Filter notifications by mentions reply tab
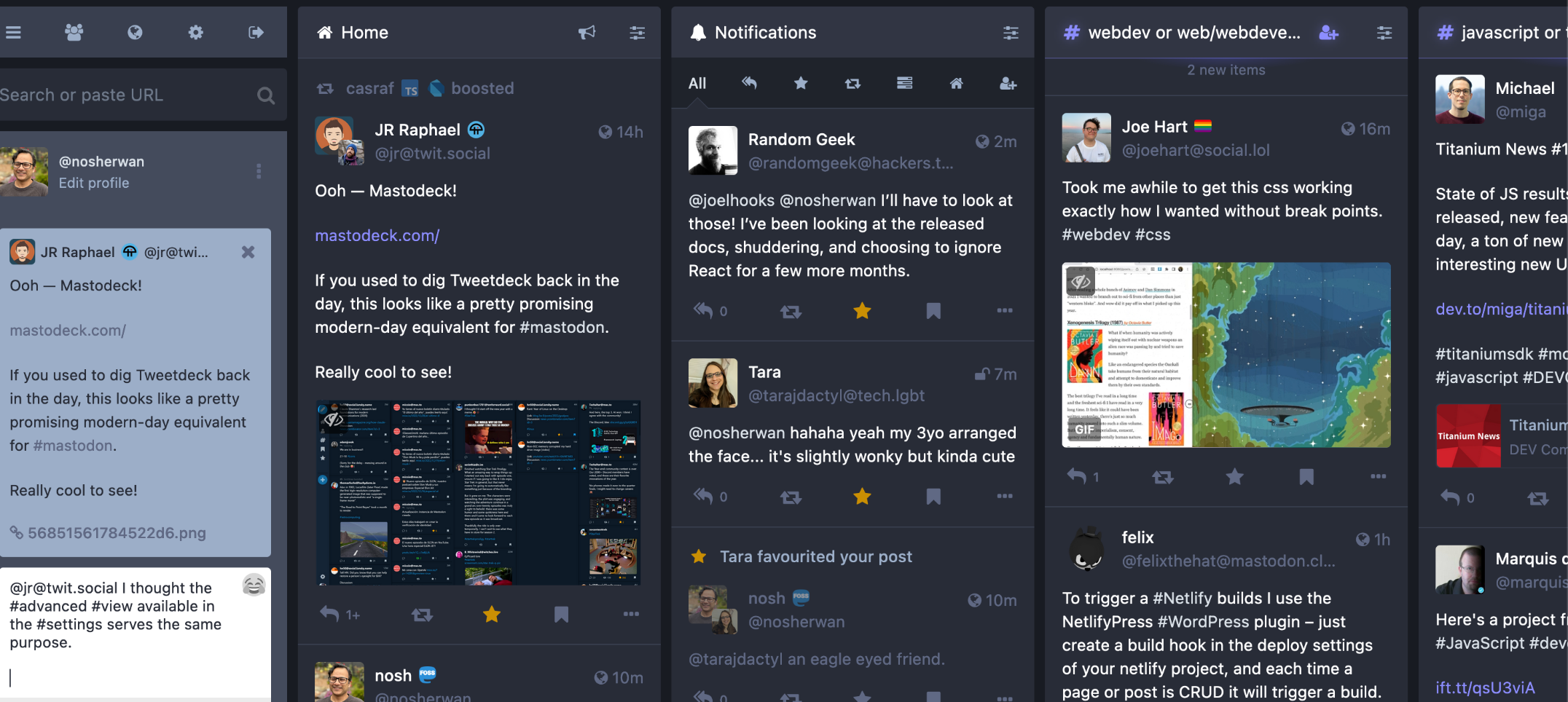Screen dimensions: 1568x702 click(x=749, y=83)
